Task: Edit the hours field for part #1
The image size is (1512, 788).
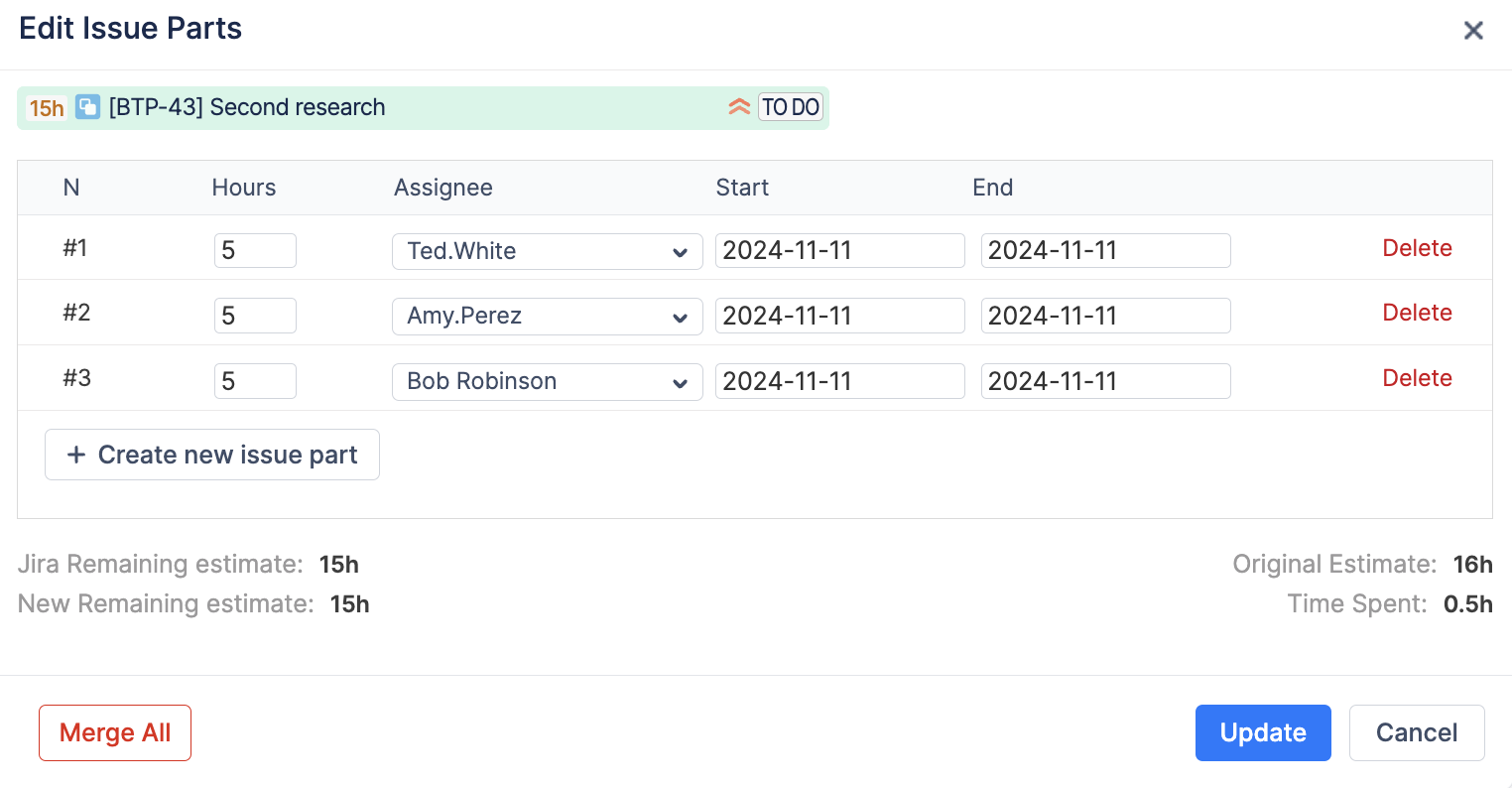Action: tap(255, 251)
